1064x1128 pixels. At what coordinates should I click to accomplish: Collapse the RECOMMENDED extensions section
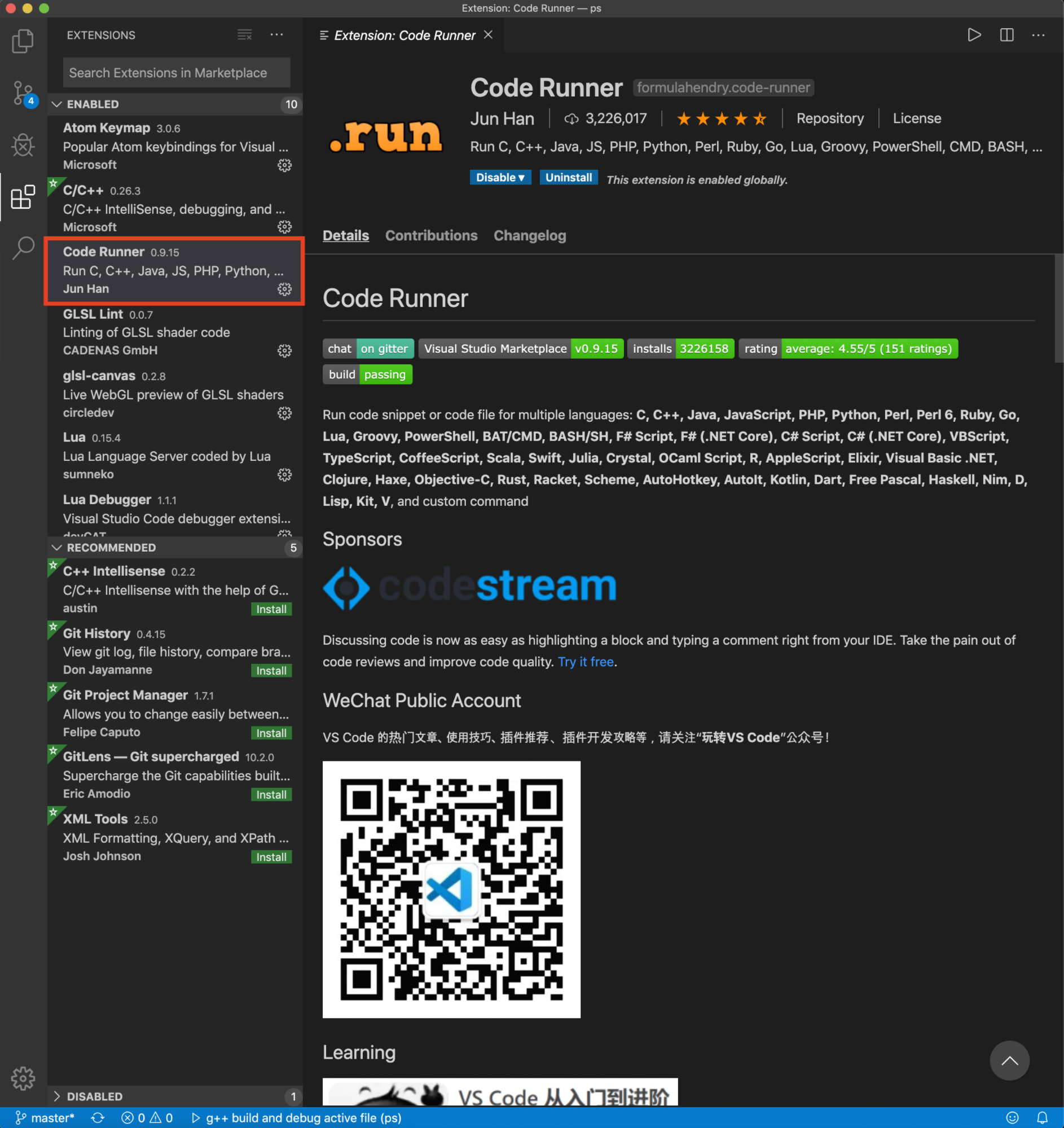click(x=175, y=548)
